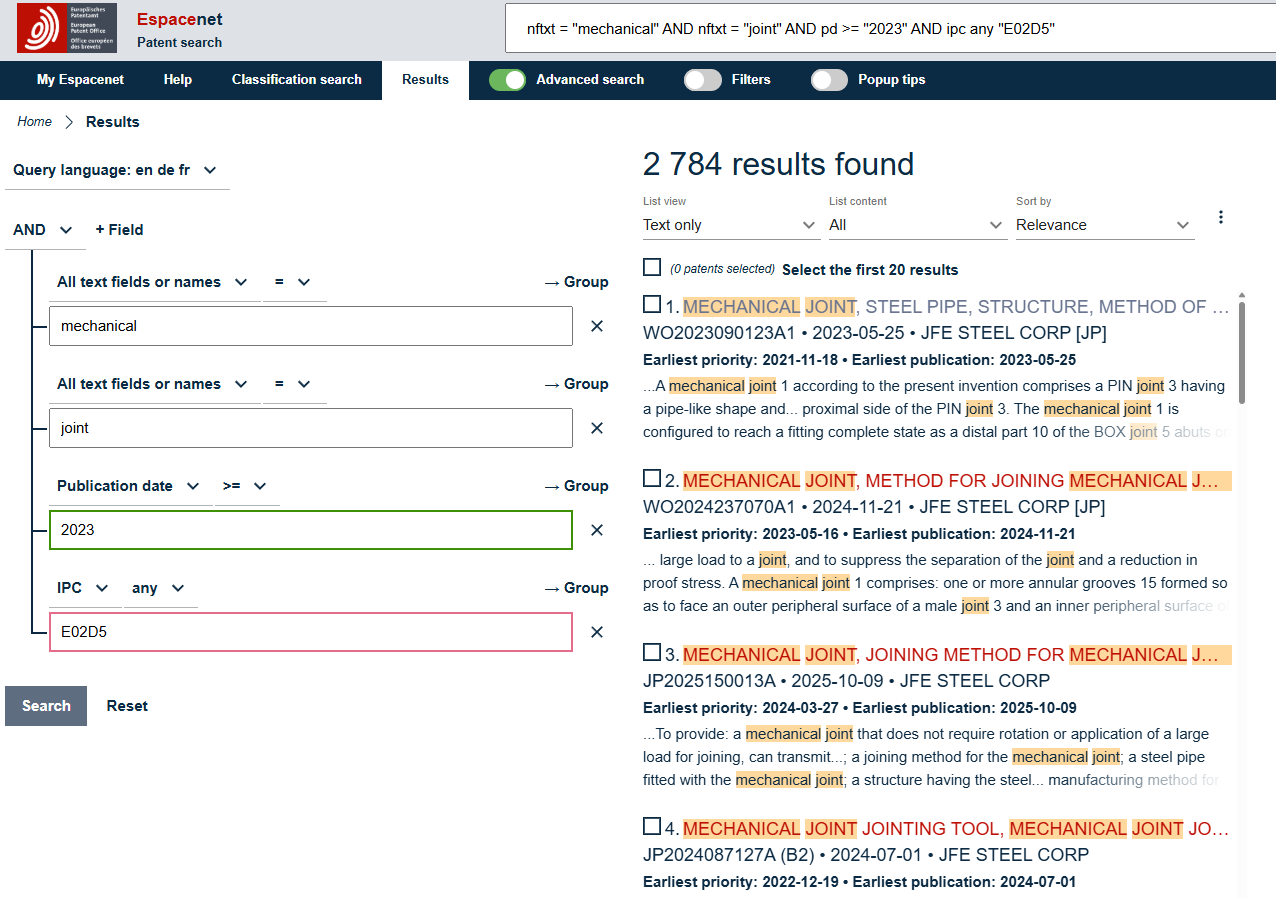Screen dimensions: 1276x898
Task: Add a new field with '+ Field'
Action: [x=119, y=230]
